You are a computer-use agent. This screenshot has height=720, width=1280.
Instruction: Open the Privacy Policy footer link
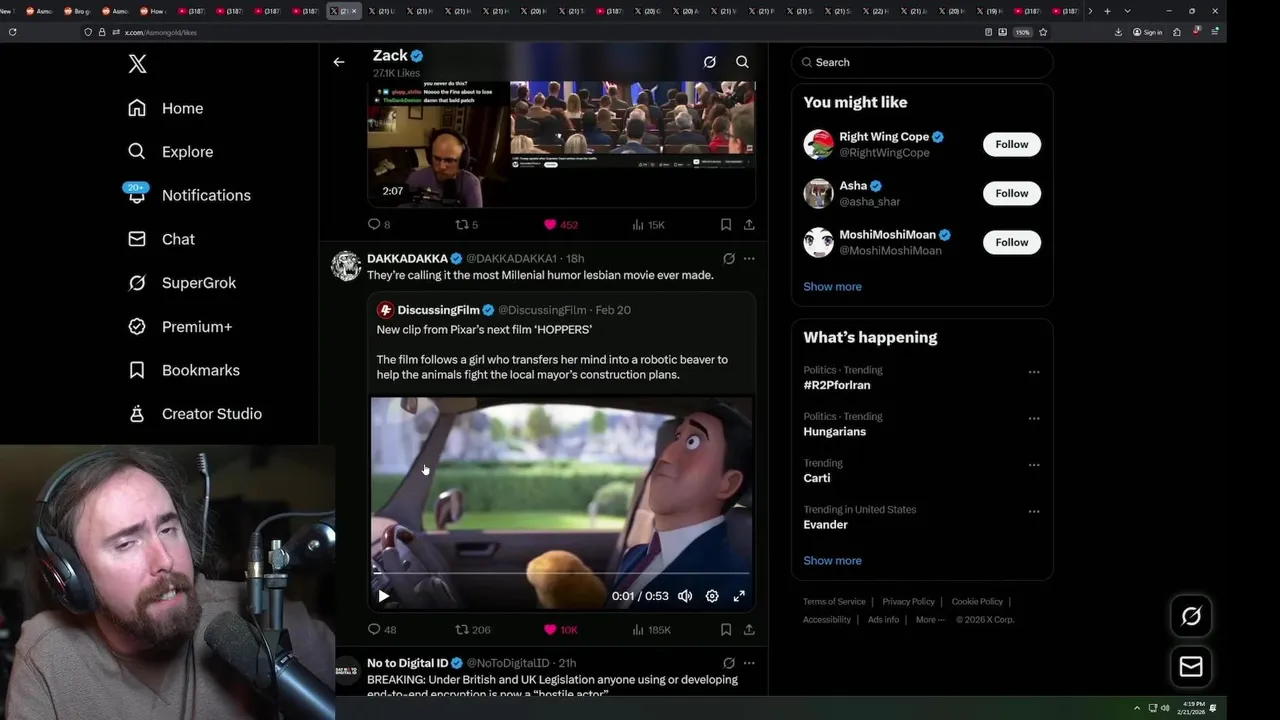pyautogui.click(x=908, y=602)
